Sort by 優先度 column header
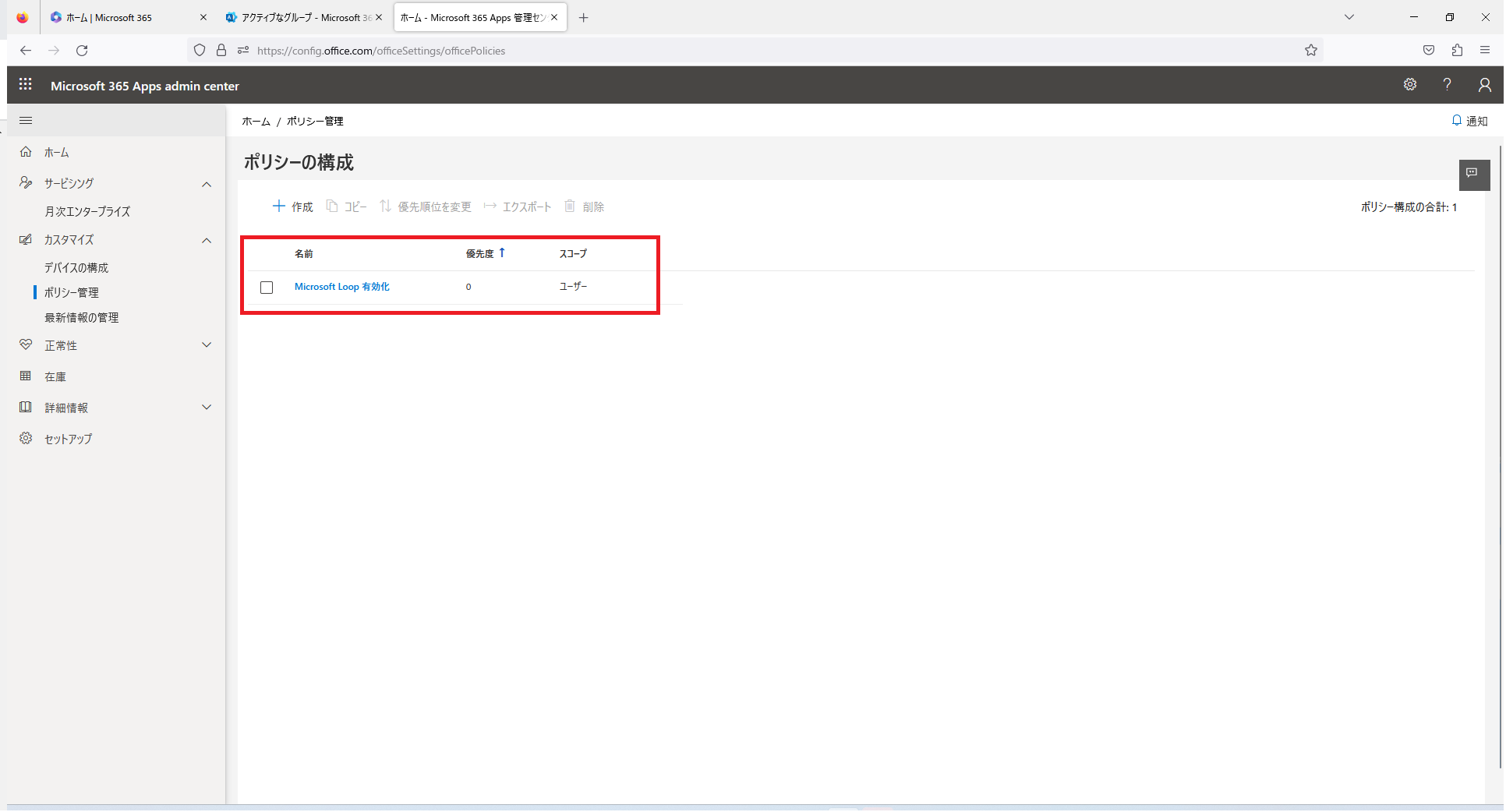Viewport: 1506px width, 812px height. click(x=486, y=253)
